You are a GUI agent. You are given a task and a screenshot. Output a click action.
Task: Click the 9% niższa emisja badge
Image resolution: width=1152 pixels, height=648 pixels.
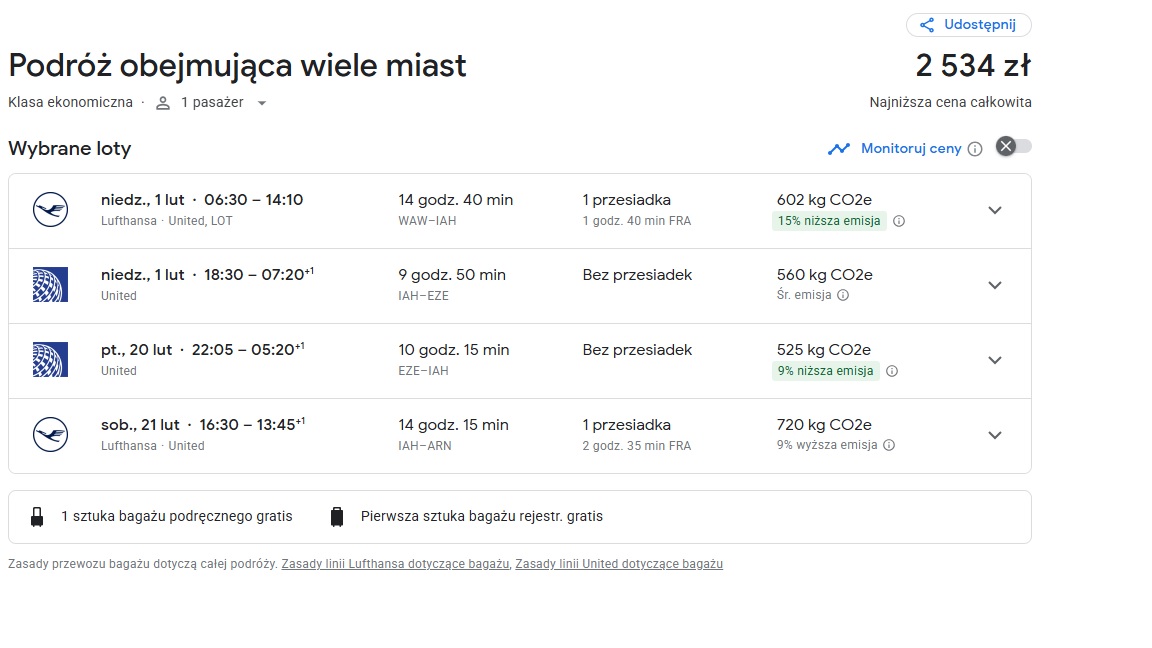[826, 371]
